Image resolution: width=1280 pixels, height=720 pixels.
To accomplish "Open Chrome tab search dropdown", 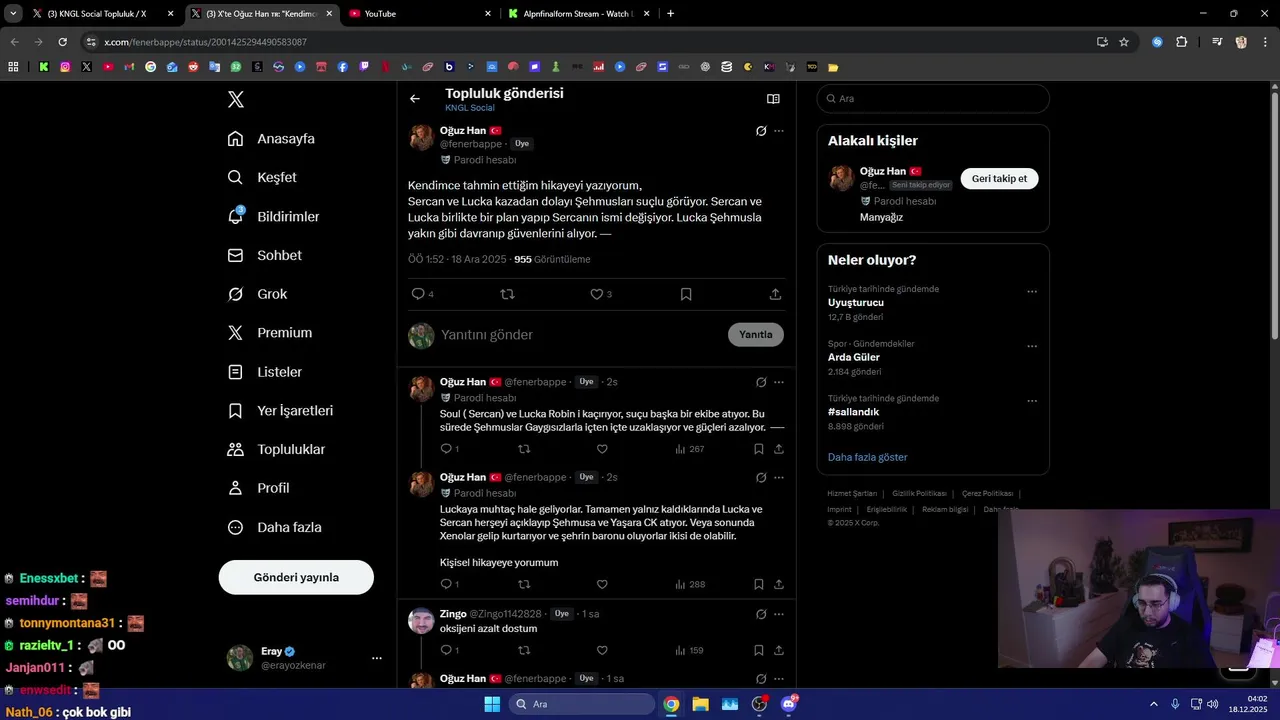I will [x=13, y=13].
